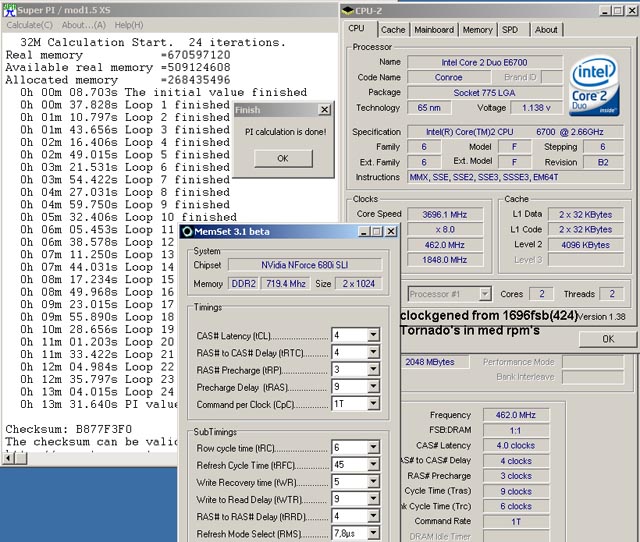The image size is (640, 542).
Task: Click the Loop 24 finished line
Action: 98,392
